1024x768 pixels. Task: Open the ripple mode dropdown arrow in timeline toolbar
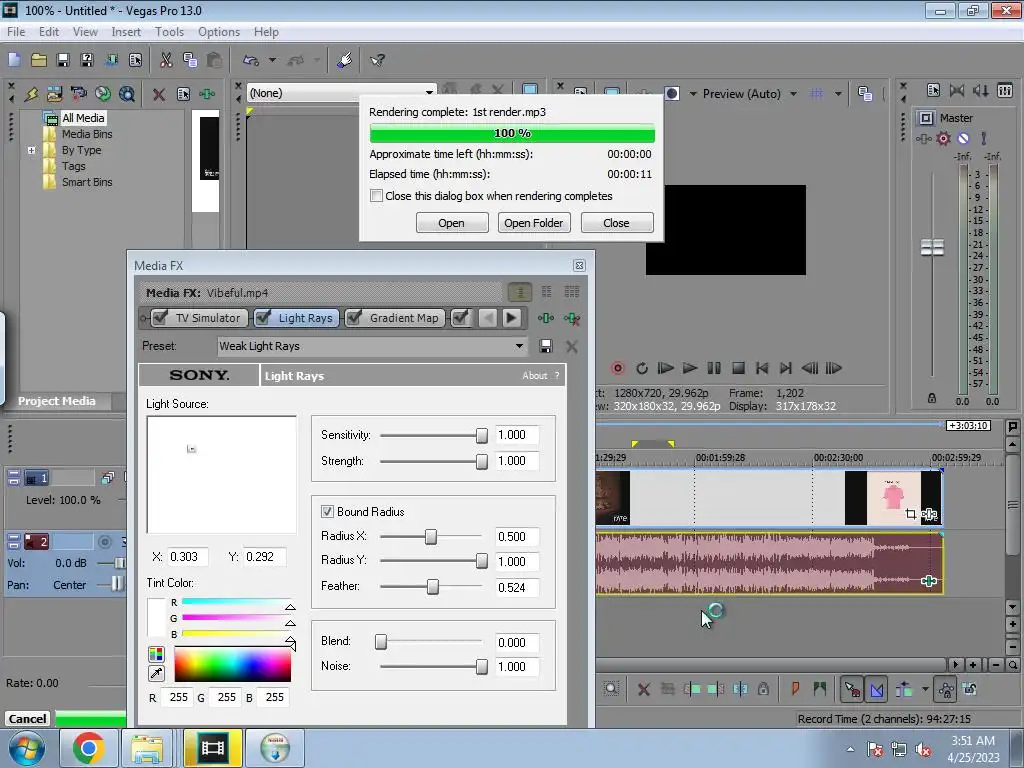pos(925,689)
